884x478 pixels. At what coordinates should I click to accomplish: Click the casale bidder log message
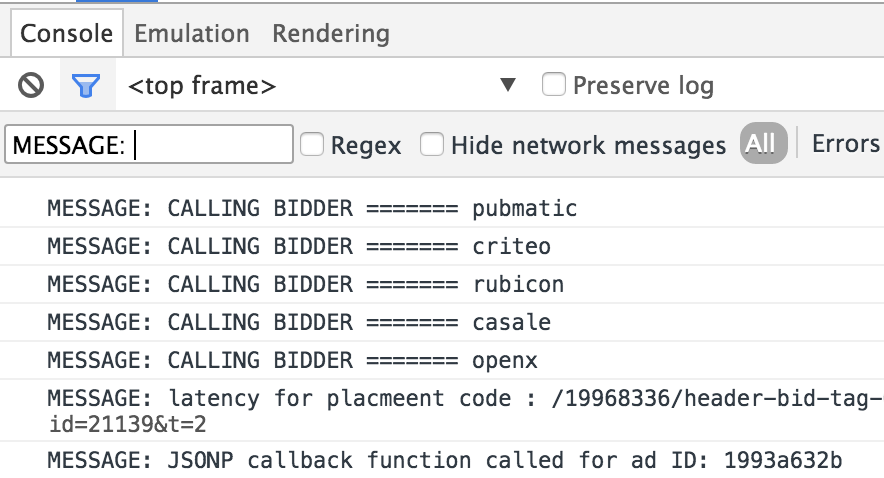[298, 322]
